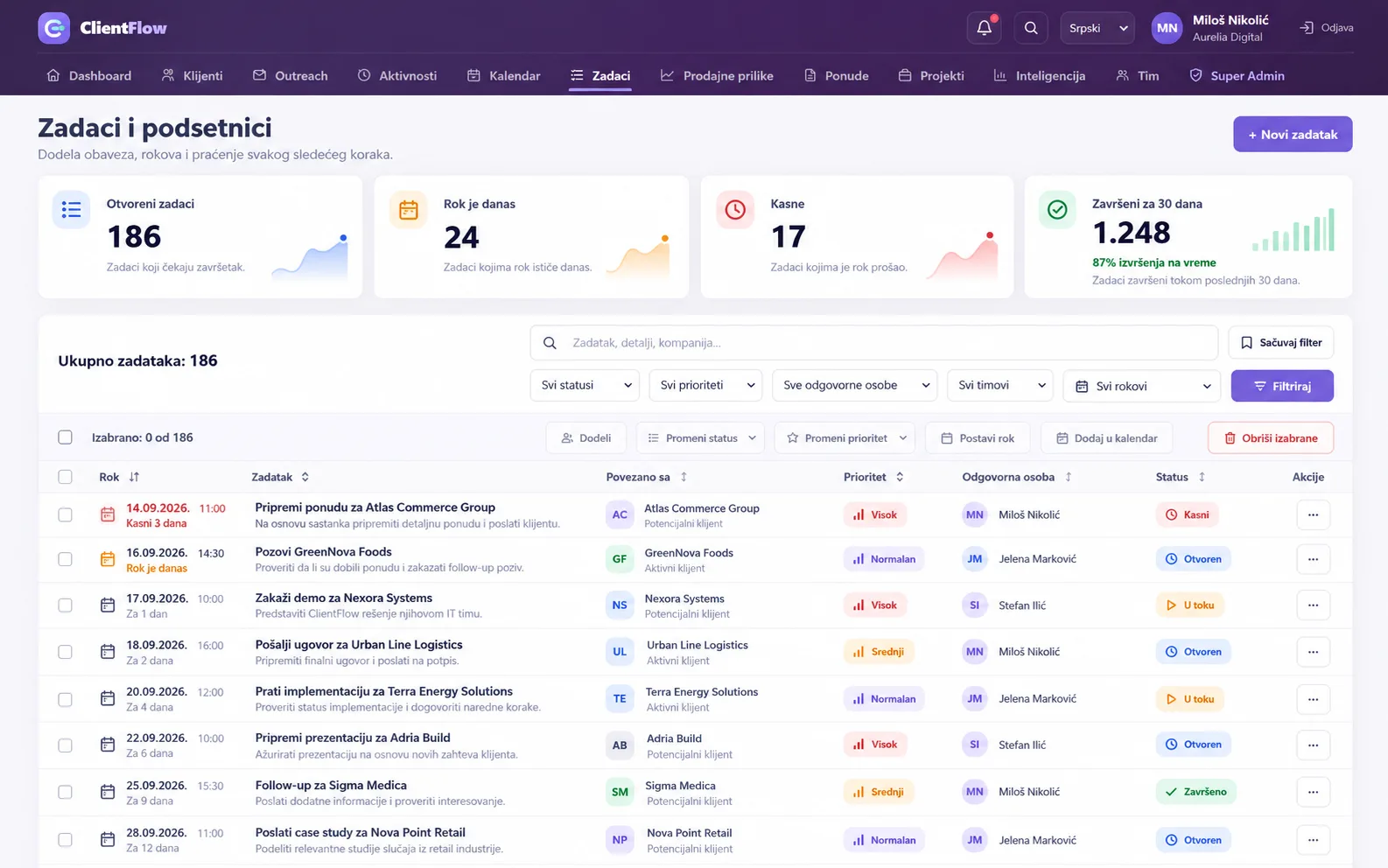Check the Pripremi ponudu za Atlas row checkbox
This screenshot has height=868, width=1388.
click(65, 514)
